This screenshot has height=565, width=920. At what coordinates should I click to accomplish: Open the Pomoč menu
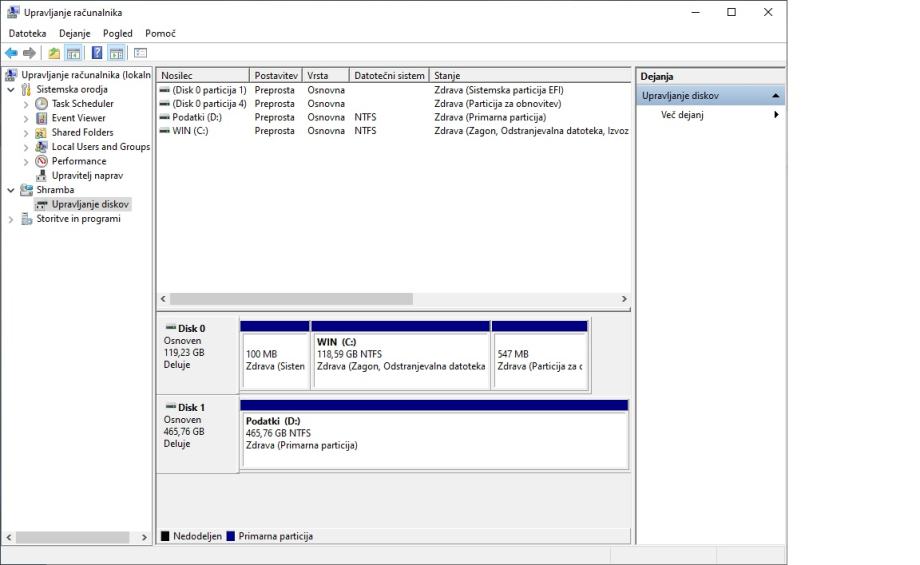(160, 33)
